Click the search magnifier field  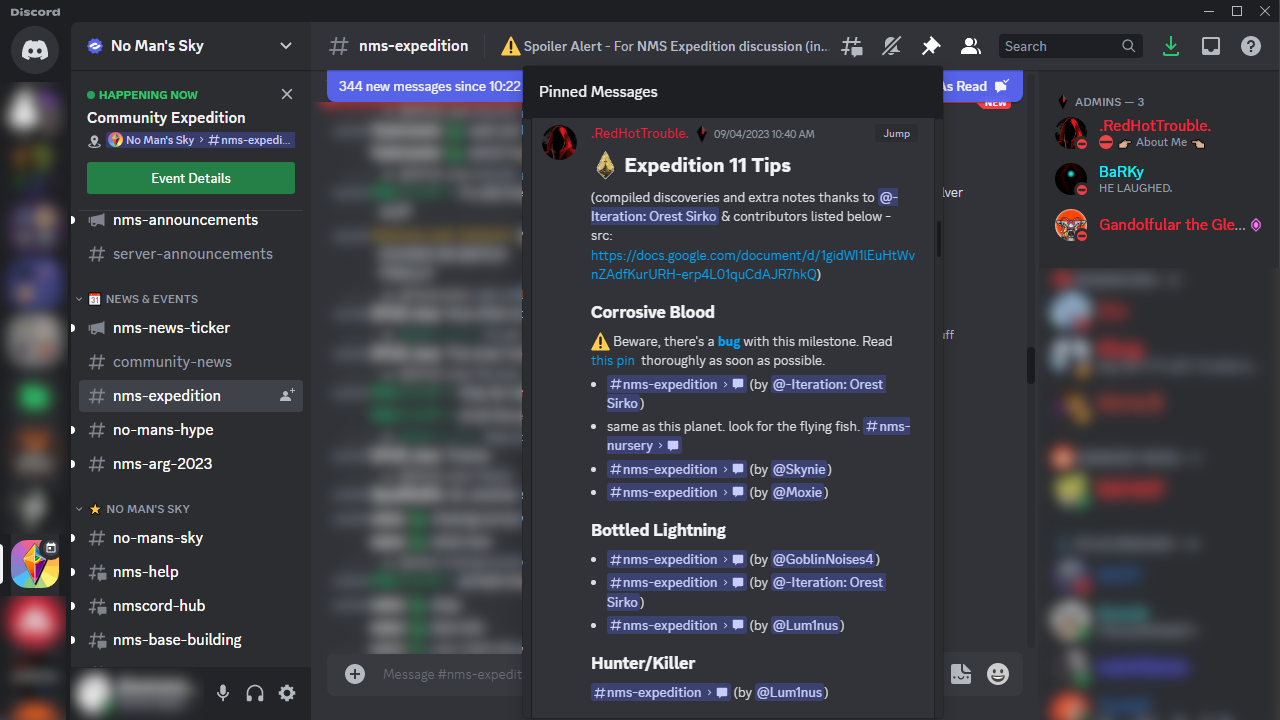coord(1071,46)
